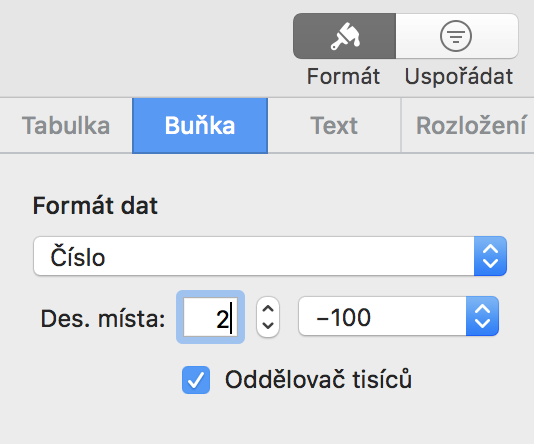Click the Formát label under the paintbrush

pyautogui.click(x=343, y=76)
